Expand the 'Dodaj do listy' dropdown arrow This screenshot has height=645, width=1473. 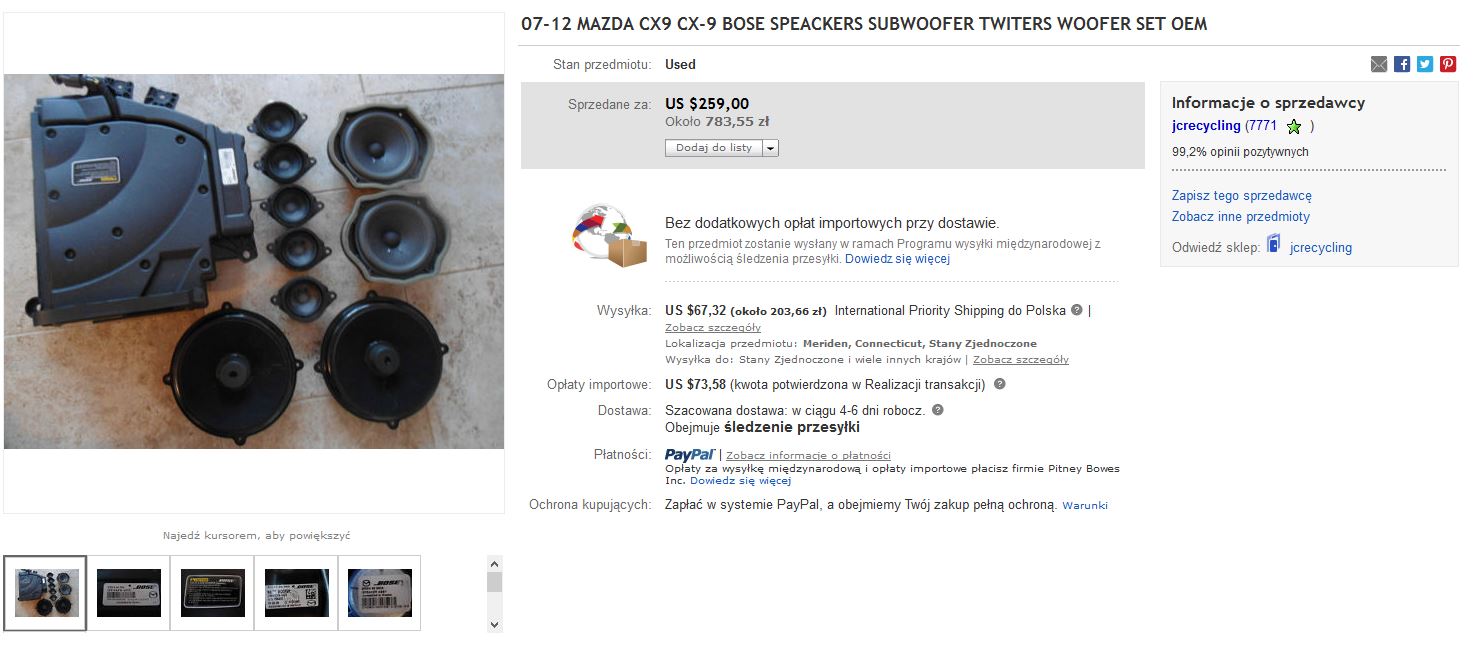[770, 148]
